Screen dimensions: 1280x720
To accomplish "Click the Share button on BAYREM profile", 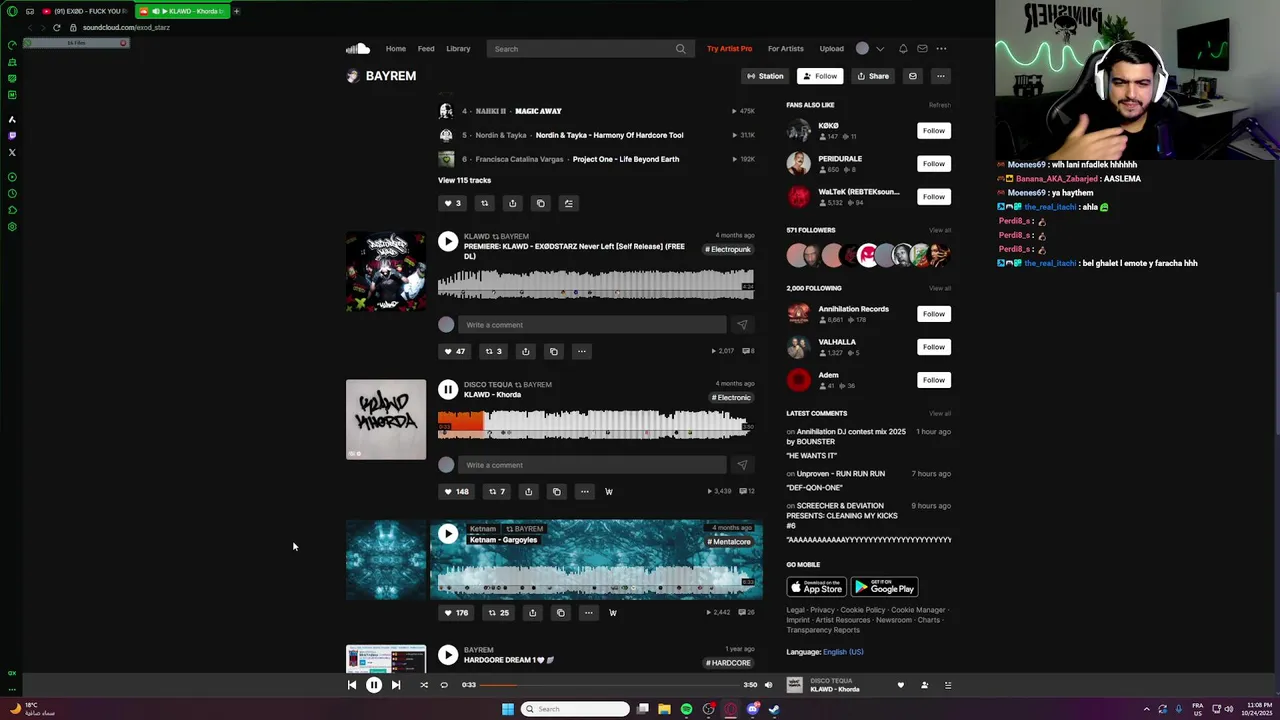I will tap(873, 76).
